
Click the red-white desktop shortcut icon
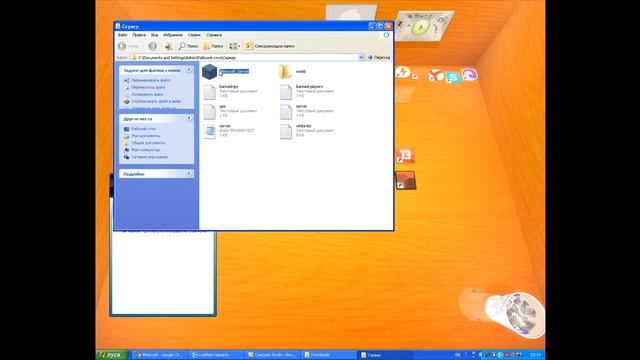[x=435, y=75]
